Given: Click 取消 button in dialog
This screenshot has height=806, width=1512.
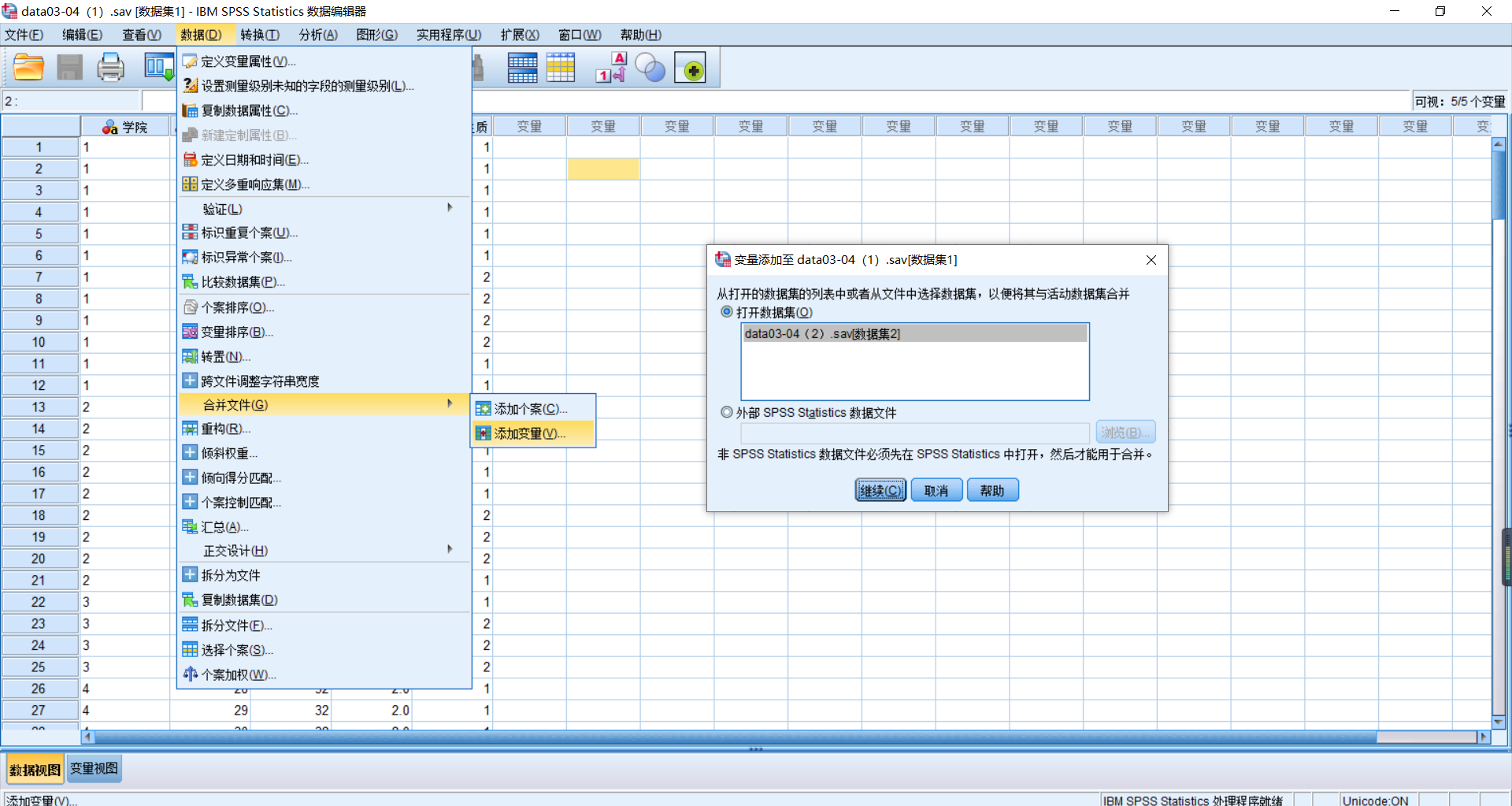Looking at the screenshot, I should (x=936, y=490).
